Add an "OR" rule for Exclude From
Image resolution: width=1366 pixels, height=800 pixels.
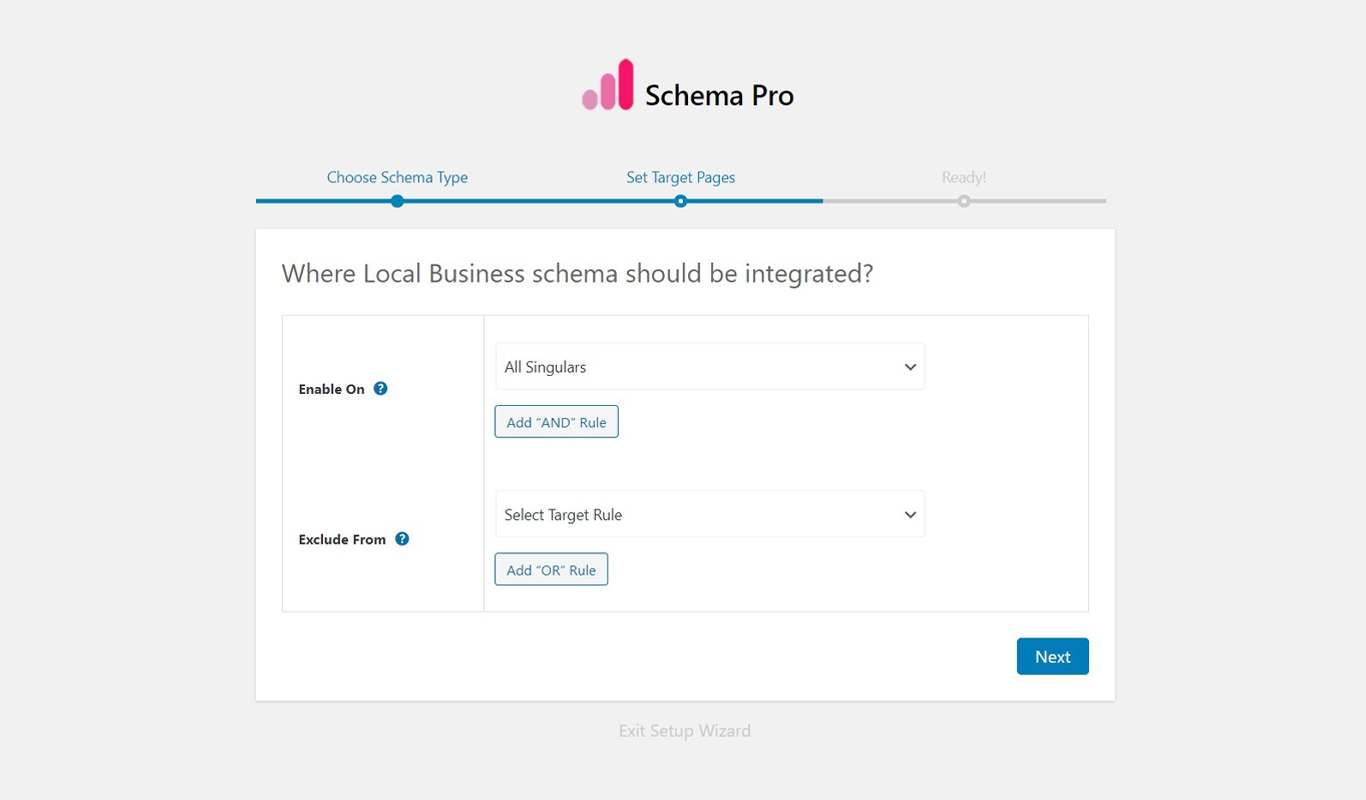[x=551, y=569]
